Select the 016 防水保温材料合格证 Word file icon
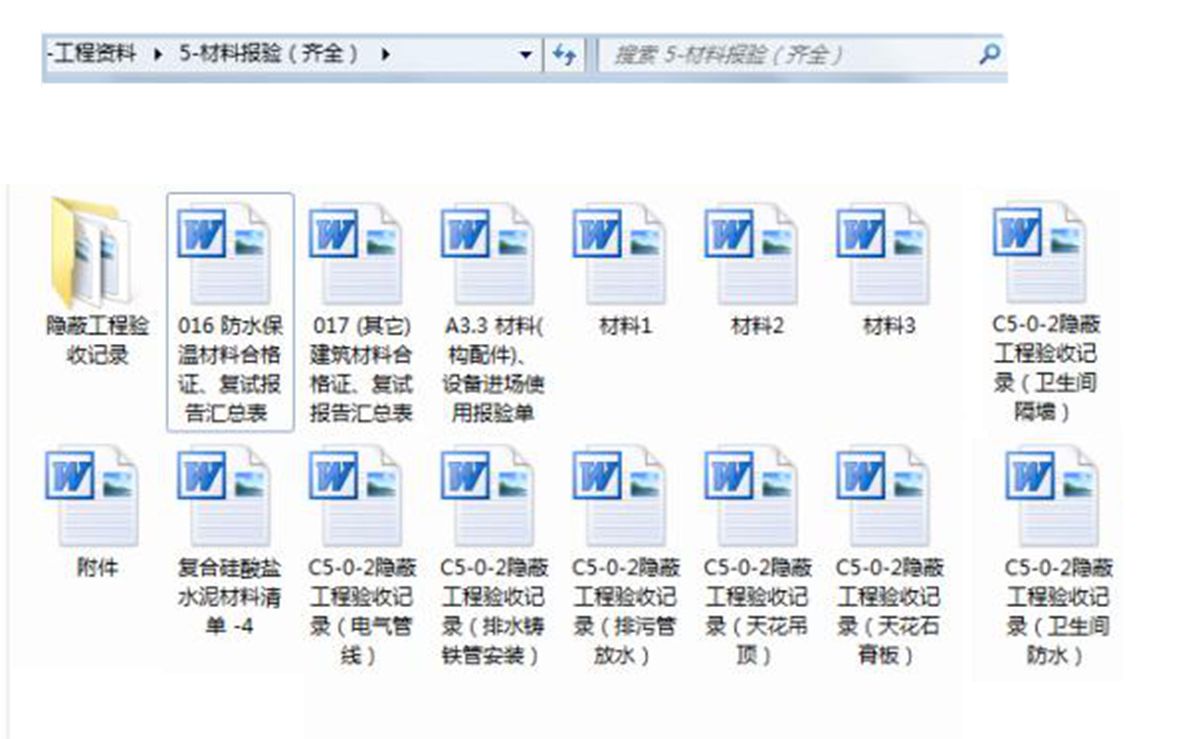The width and height of the screenshot is (1200, 739). click(x=225, y=254)
